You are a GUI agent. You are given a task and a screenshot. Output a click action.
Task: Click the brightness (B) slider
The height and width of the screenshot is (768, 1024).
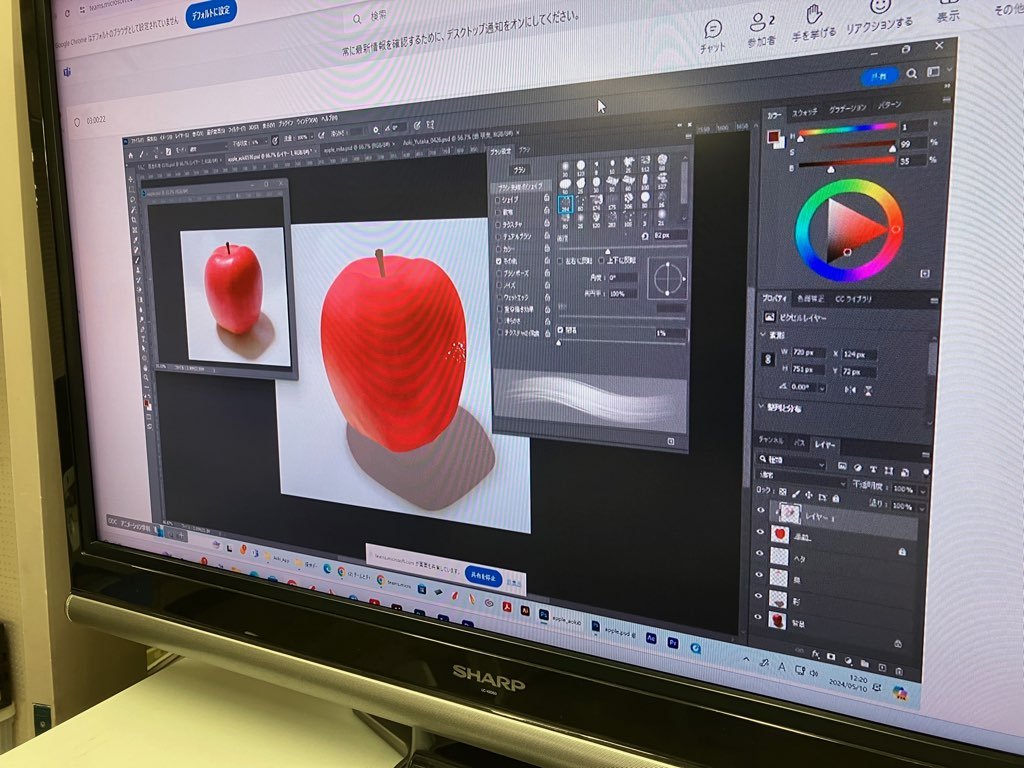click(846, 163)
